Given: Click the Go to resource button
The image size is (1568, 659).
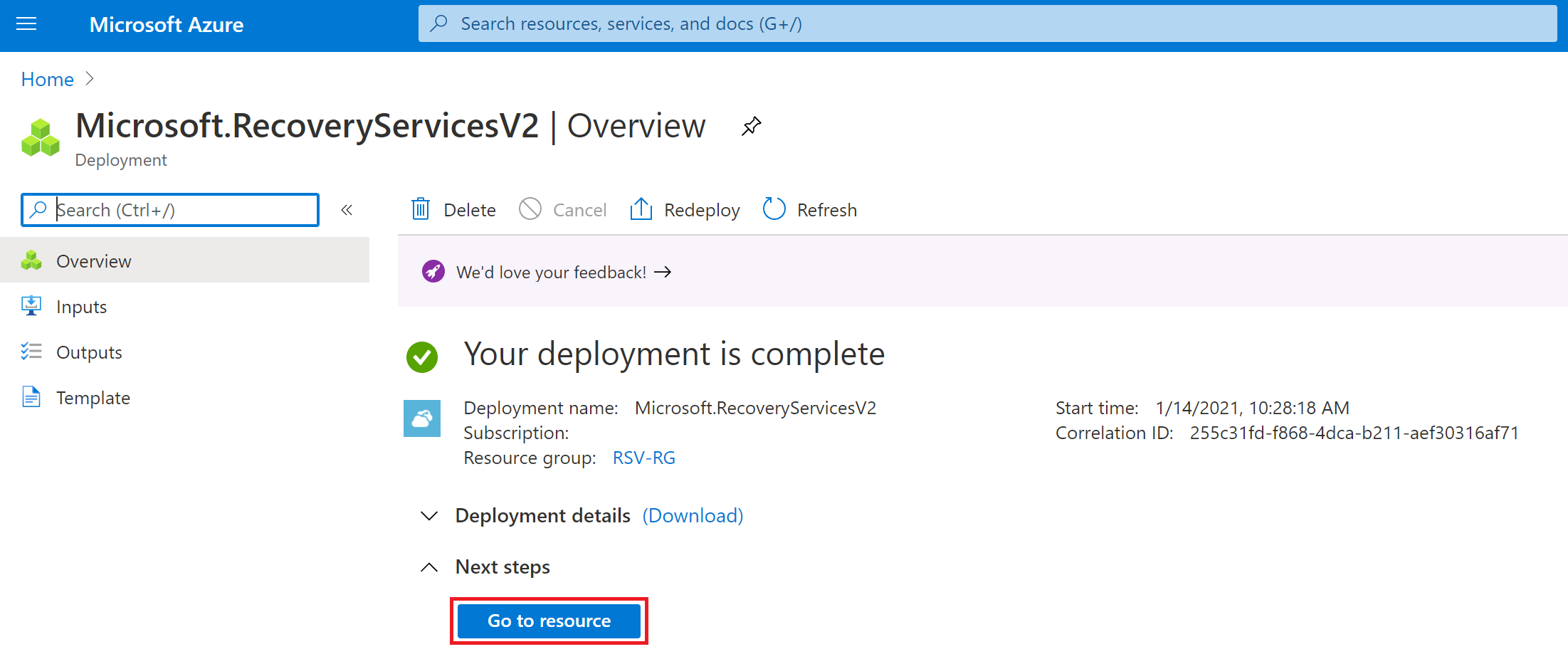Looking at the screenshot, I should [x=548, y=621].
